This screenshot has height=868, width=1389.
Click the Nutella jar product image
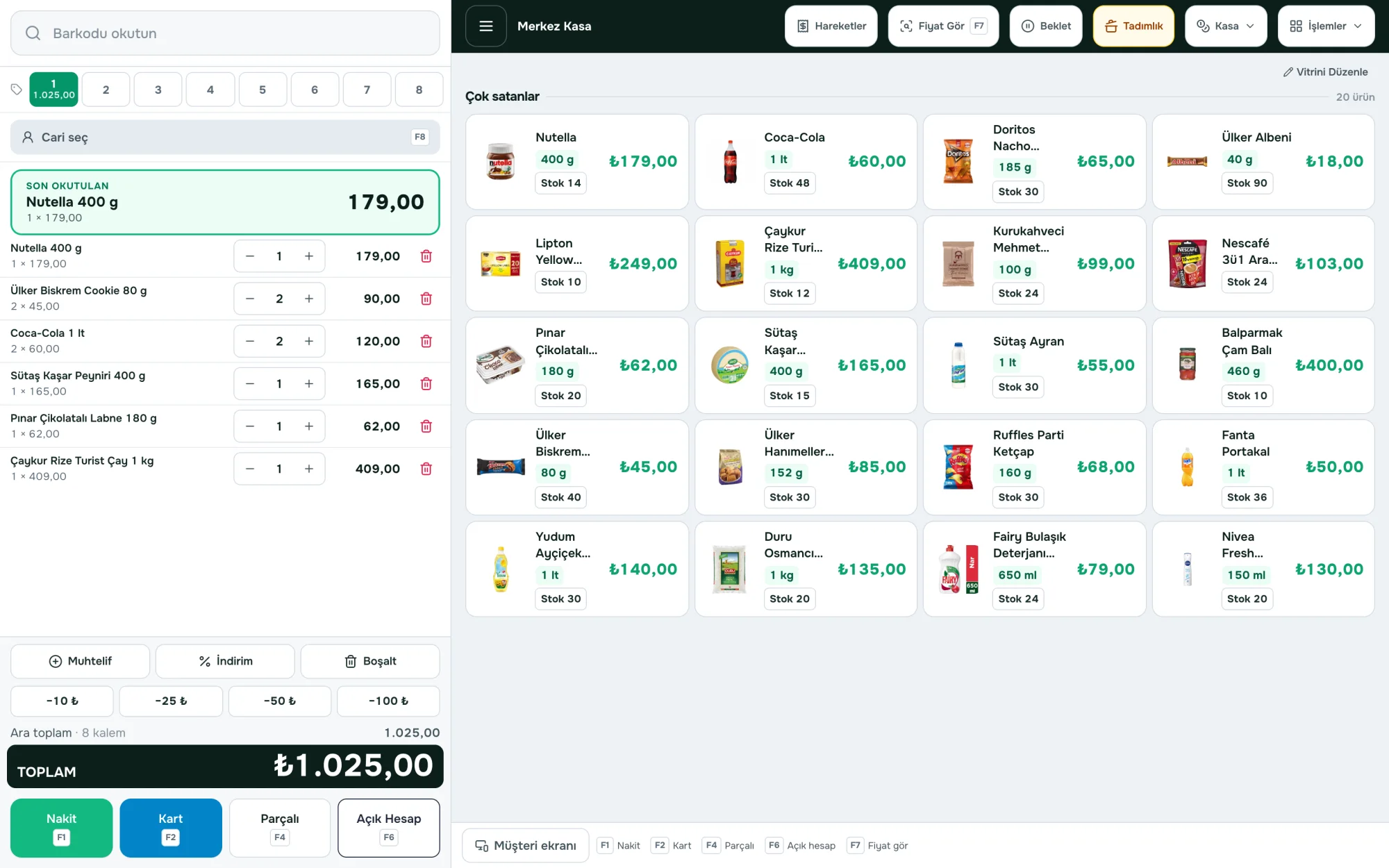(x=501, y=162)
